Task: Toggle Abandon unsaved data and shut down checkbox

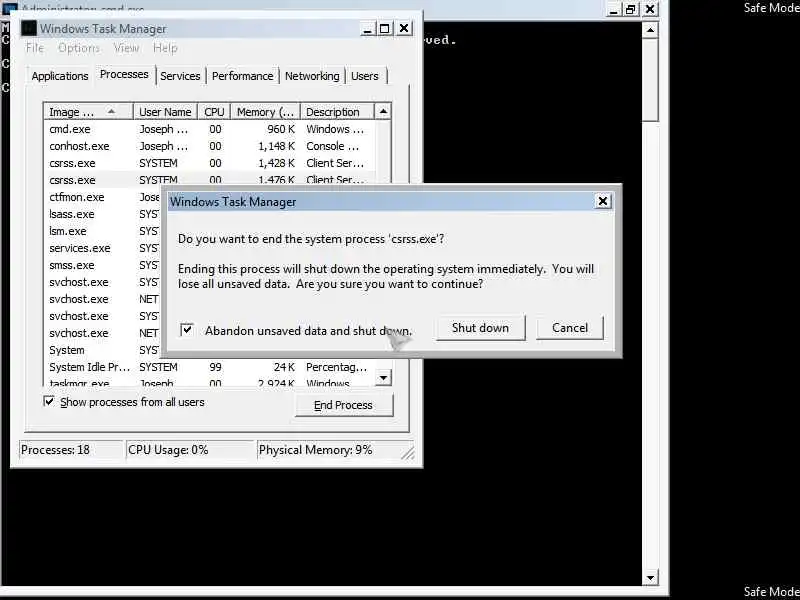Action: (x=187, y=330)
